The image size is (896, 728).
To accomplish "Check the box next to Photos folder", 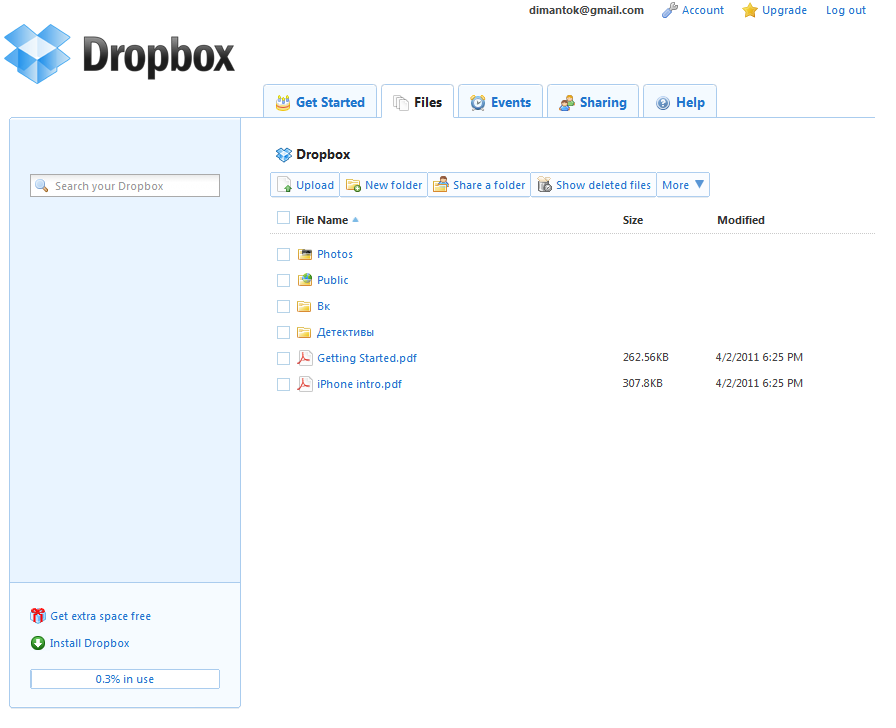I will (283, 254).
